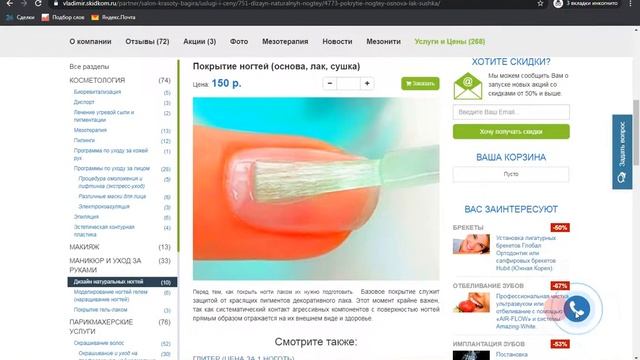Open Программы по уходу за лицом
Viewport: 640px width, 360px height.
click(x=112, y=168)
